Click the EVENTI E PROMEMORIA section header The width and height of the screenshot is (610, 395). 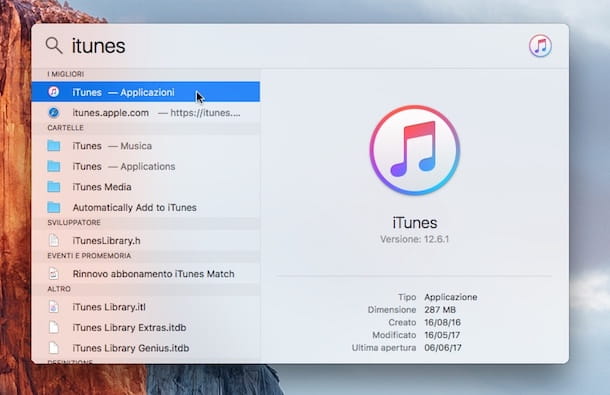tap(89, 256)
